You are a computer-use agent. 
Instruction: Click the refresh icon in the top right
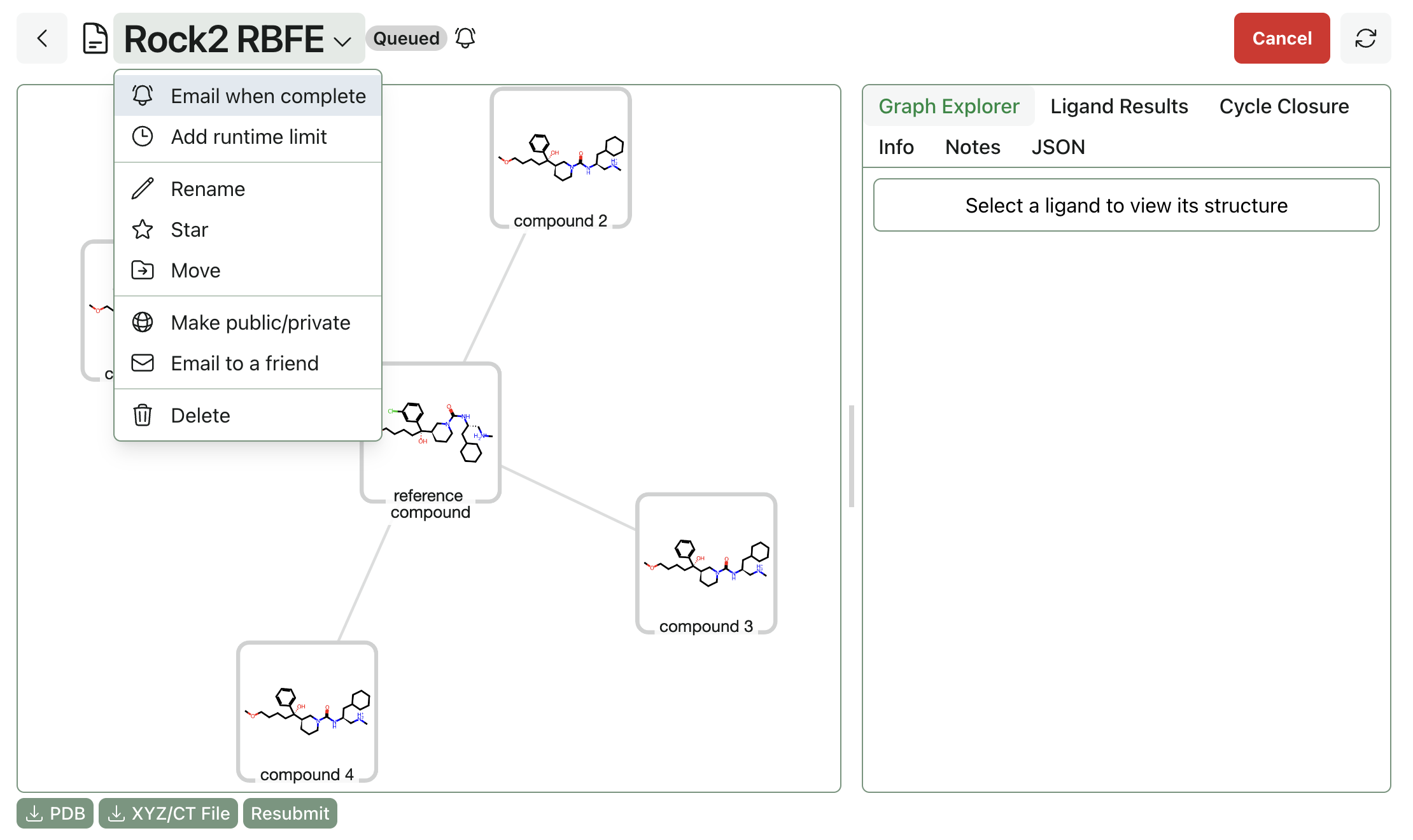1366,38
